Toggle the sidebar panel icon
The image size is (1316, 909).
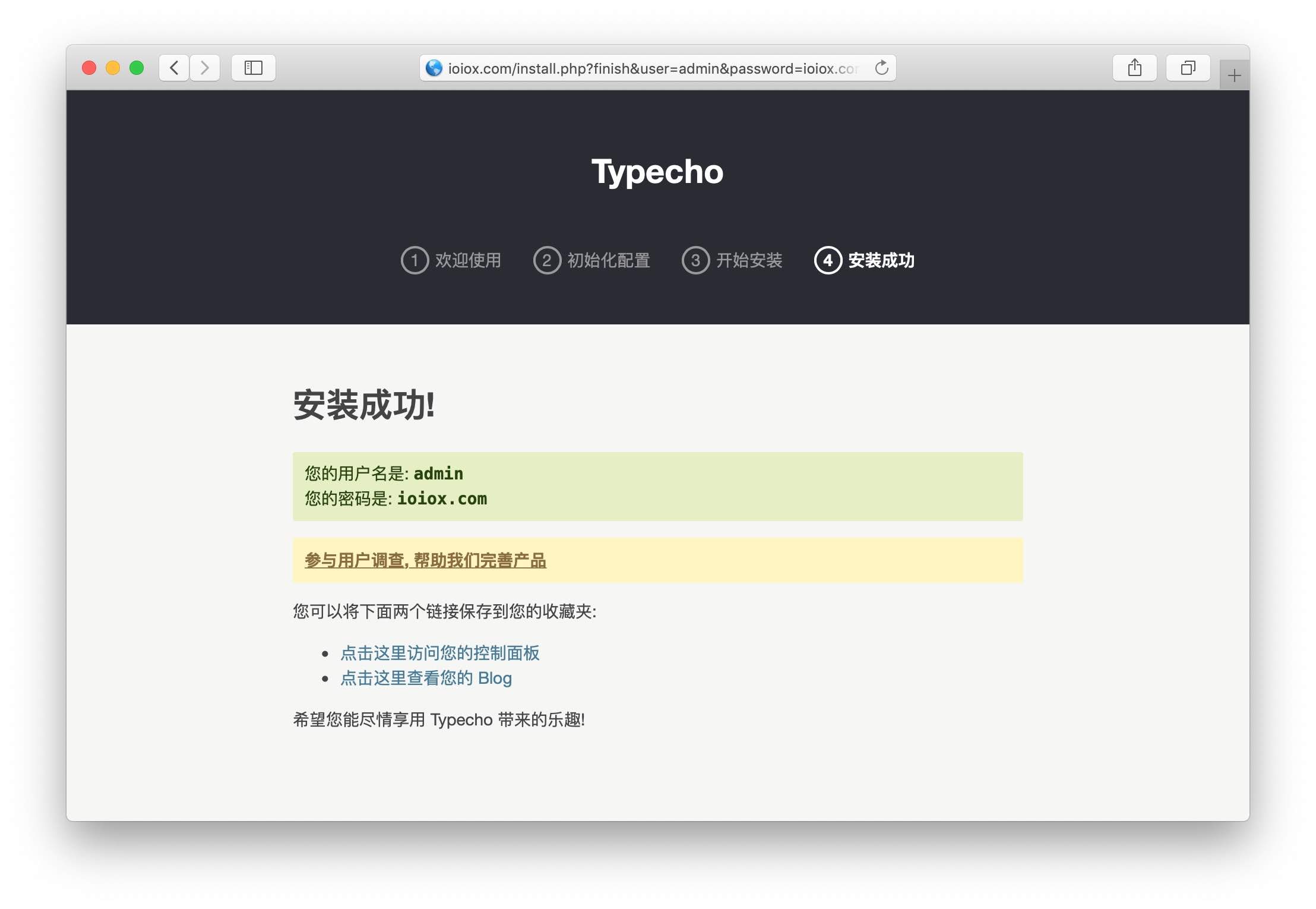[x=254, y=68]
